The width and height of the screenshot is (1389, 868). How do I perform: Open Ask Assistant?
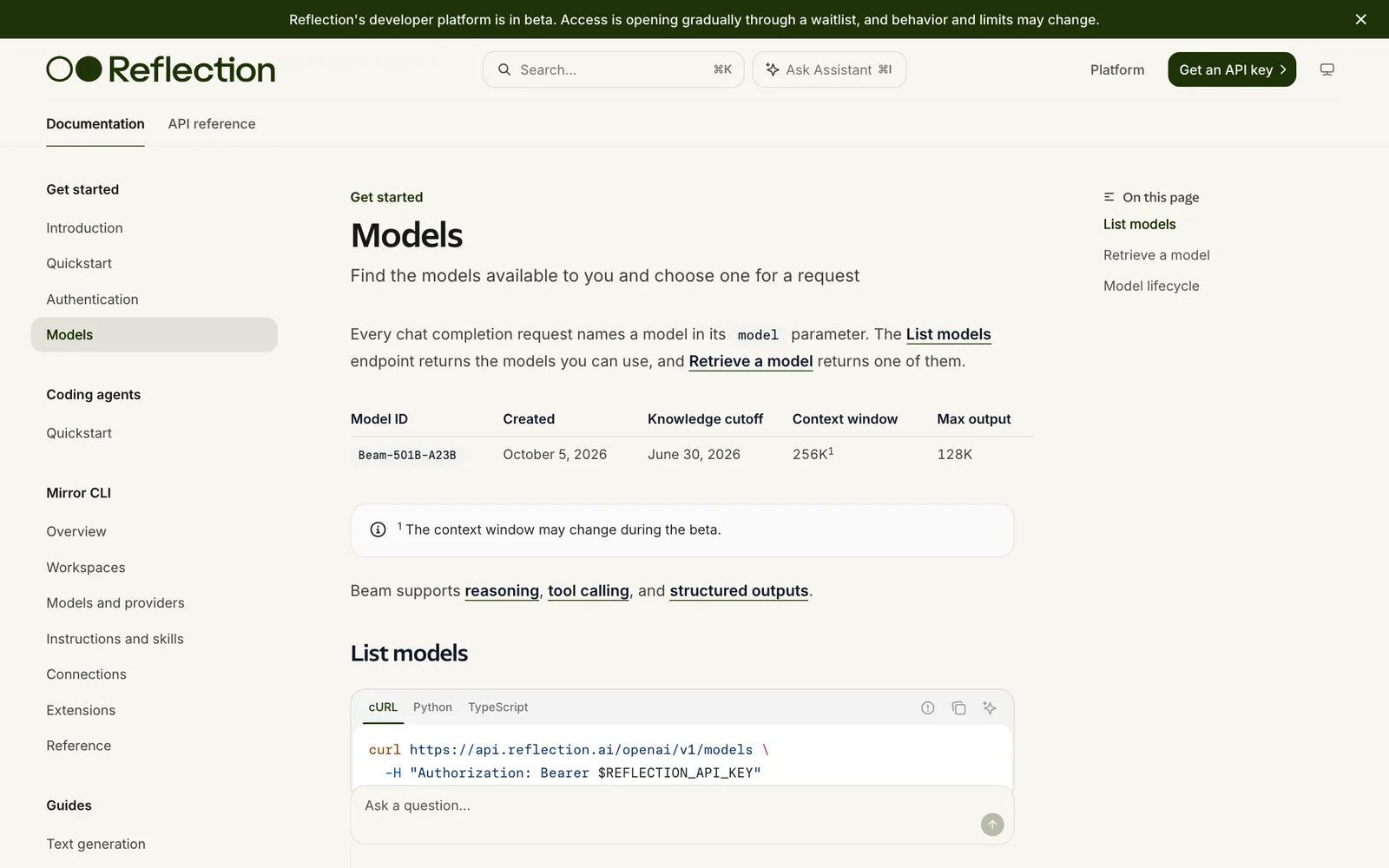pyautogui.click(x=829, y=69)
